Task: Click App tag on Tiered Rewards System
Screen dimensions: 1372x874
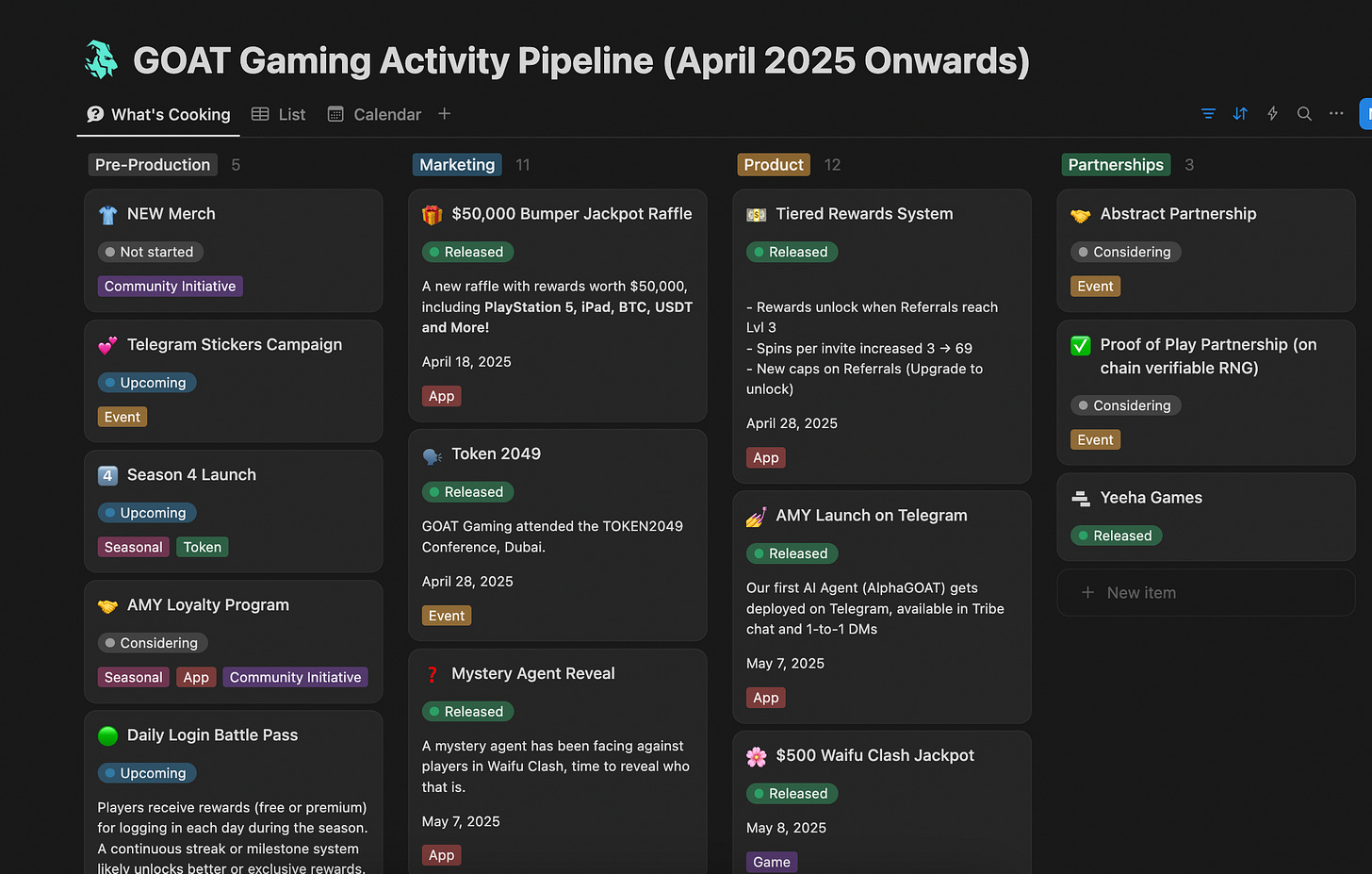Action: click(x=766, y=457)
